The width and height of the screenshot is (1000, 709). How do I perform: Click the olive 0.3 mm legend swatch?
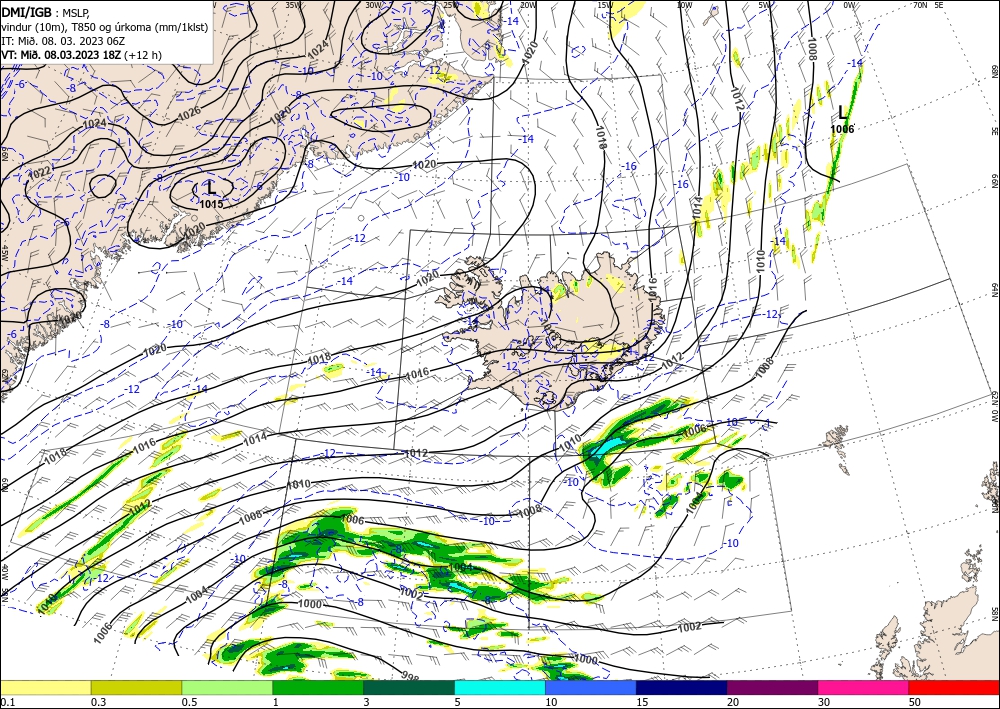pyautogui.click(x=136, y=687)
